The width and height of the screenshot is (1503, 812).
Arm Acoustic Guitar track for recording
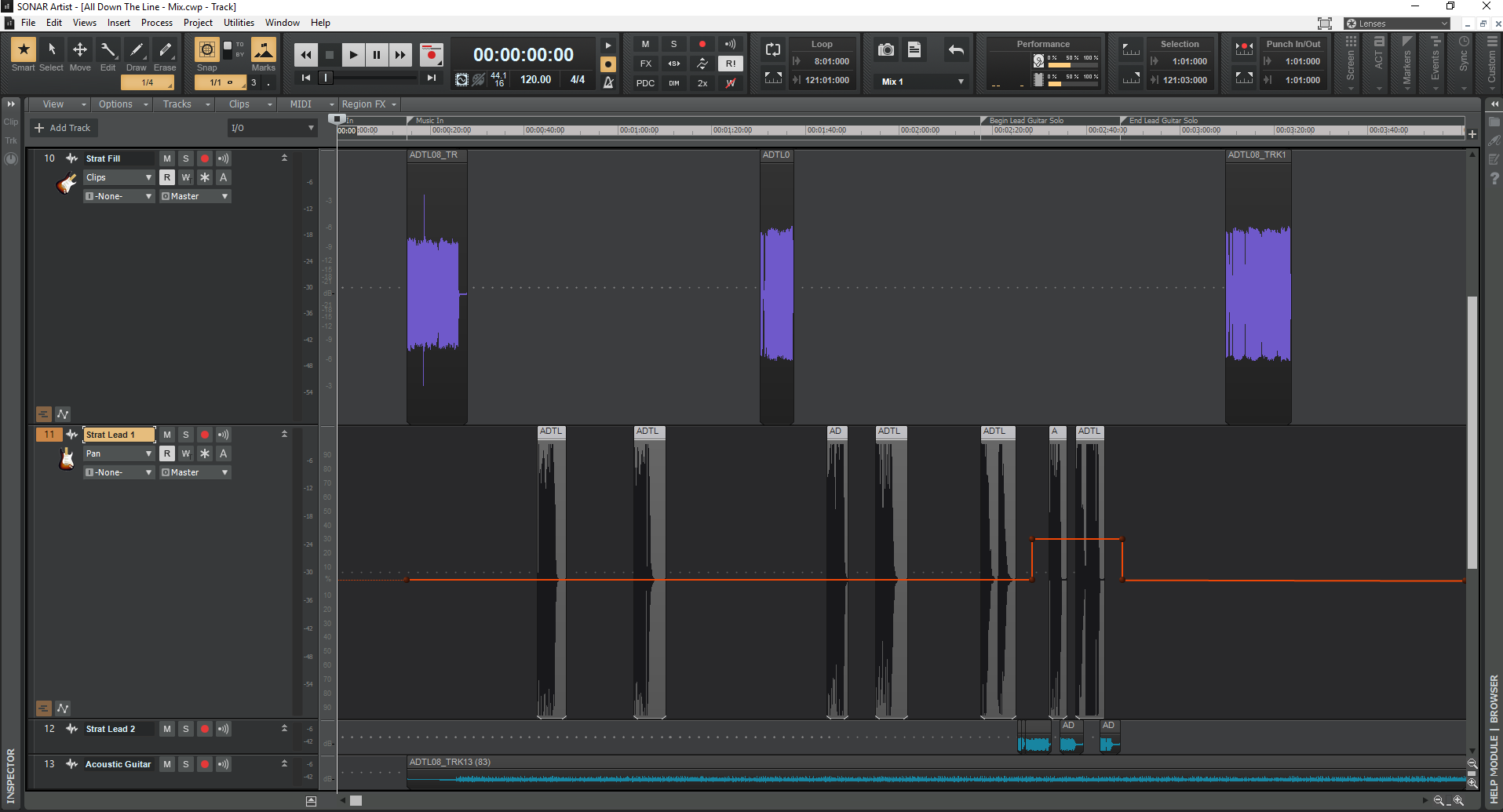point(205,764)
